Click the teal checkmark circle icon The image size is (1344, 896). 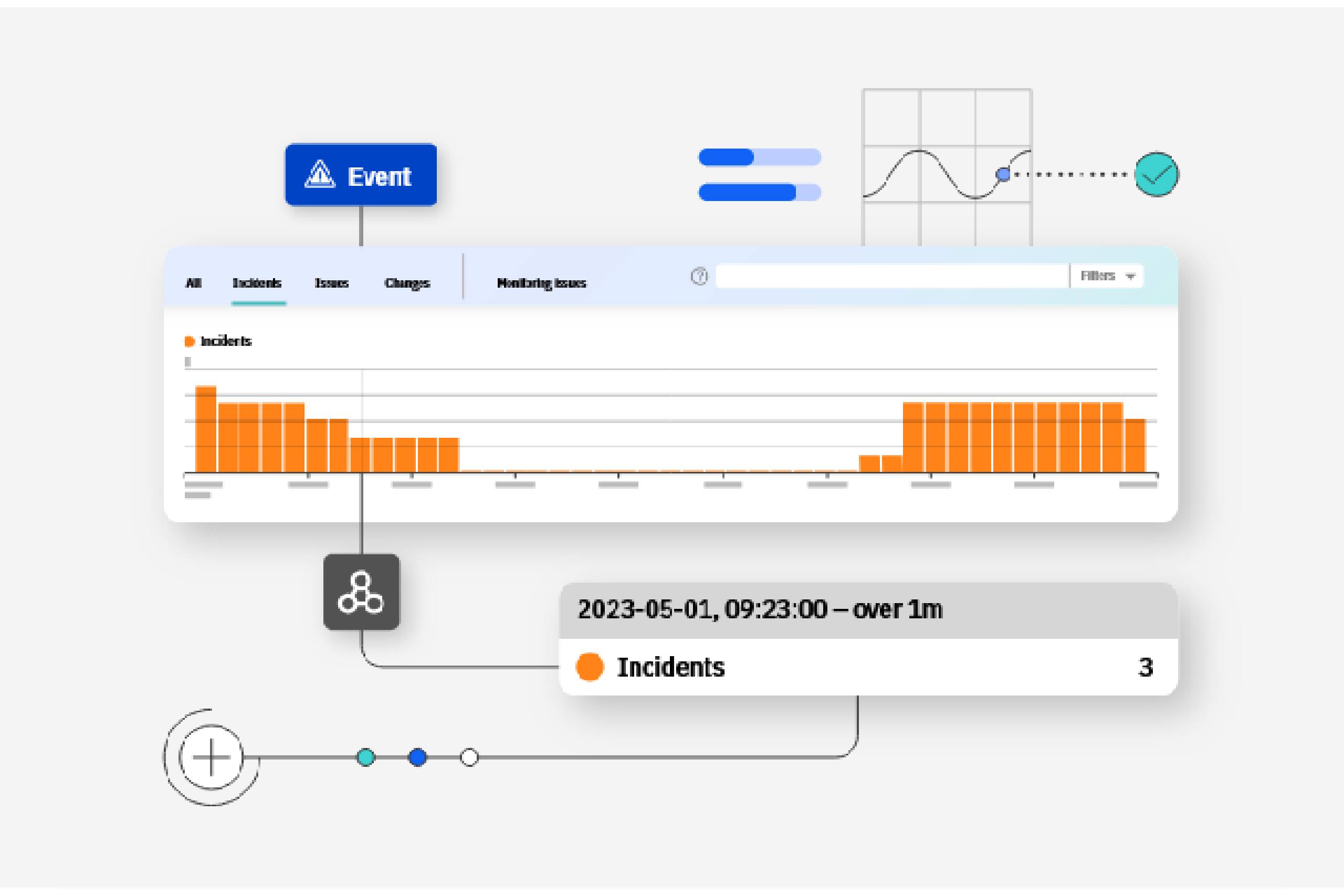click(1156, 174)
